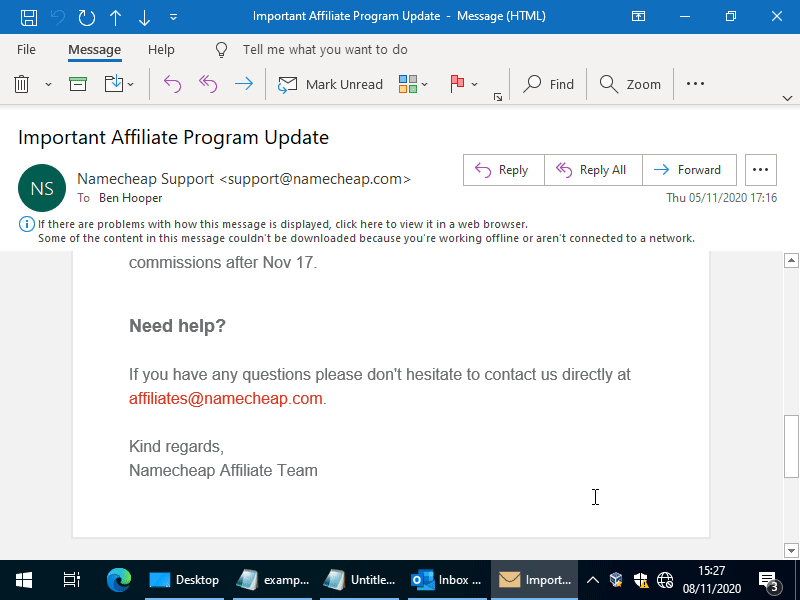Expand ribbon with chevron at right
This screenshot has width=800, height=600.
787,97
